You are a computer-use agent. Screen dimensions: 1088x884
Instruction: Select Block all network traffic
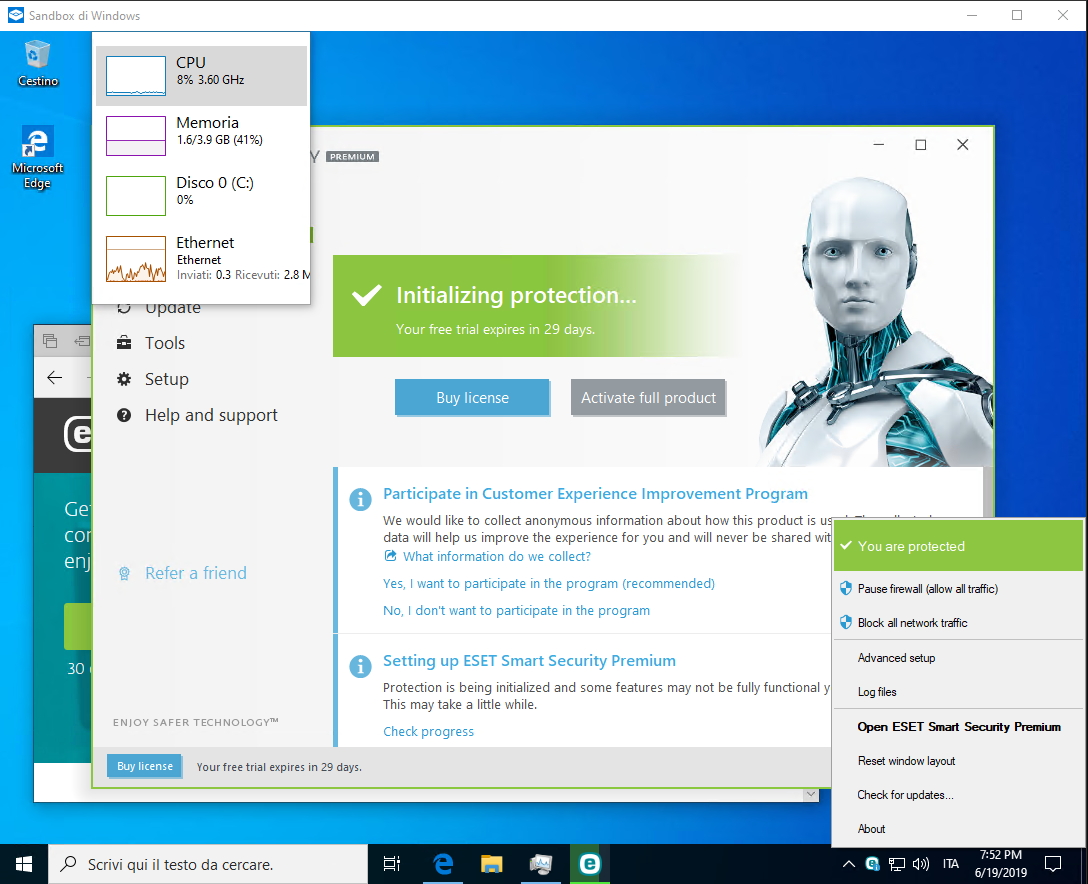pyautogui.click(x=958, y=622)
